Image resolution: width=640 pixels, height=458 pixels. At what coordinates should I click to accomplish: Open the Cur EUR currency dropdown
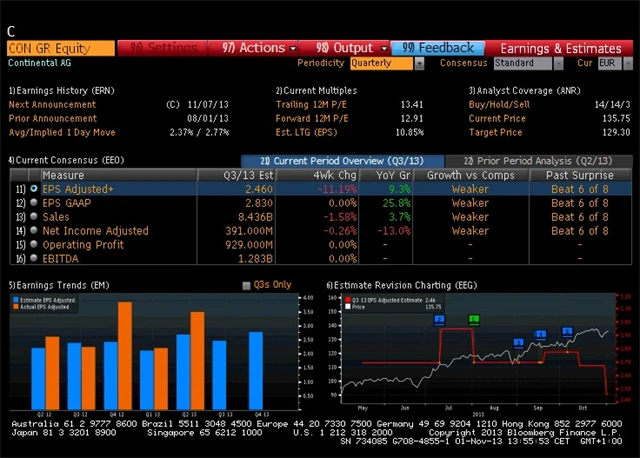(608, 63)
